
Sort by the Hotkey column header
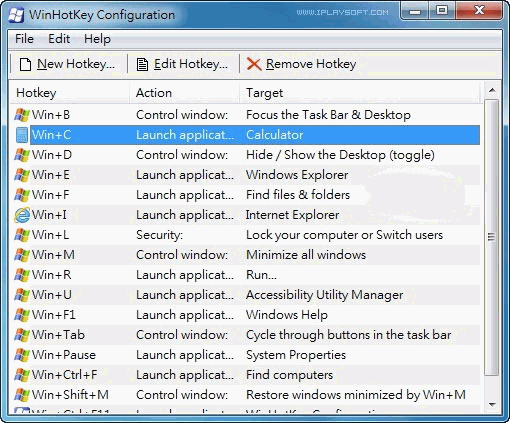(x=69, y=93)
